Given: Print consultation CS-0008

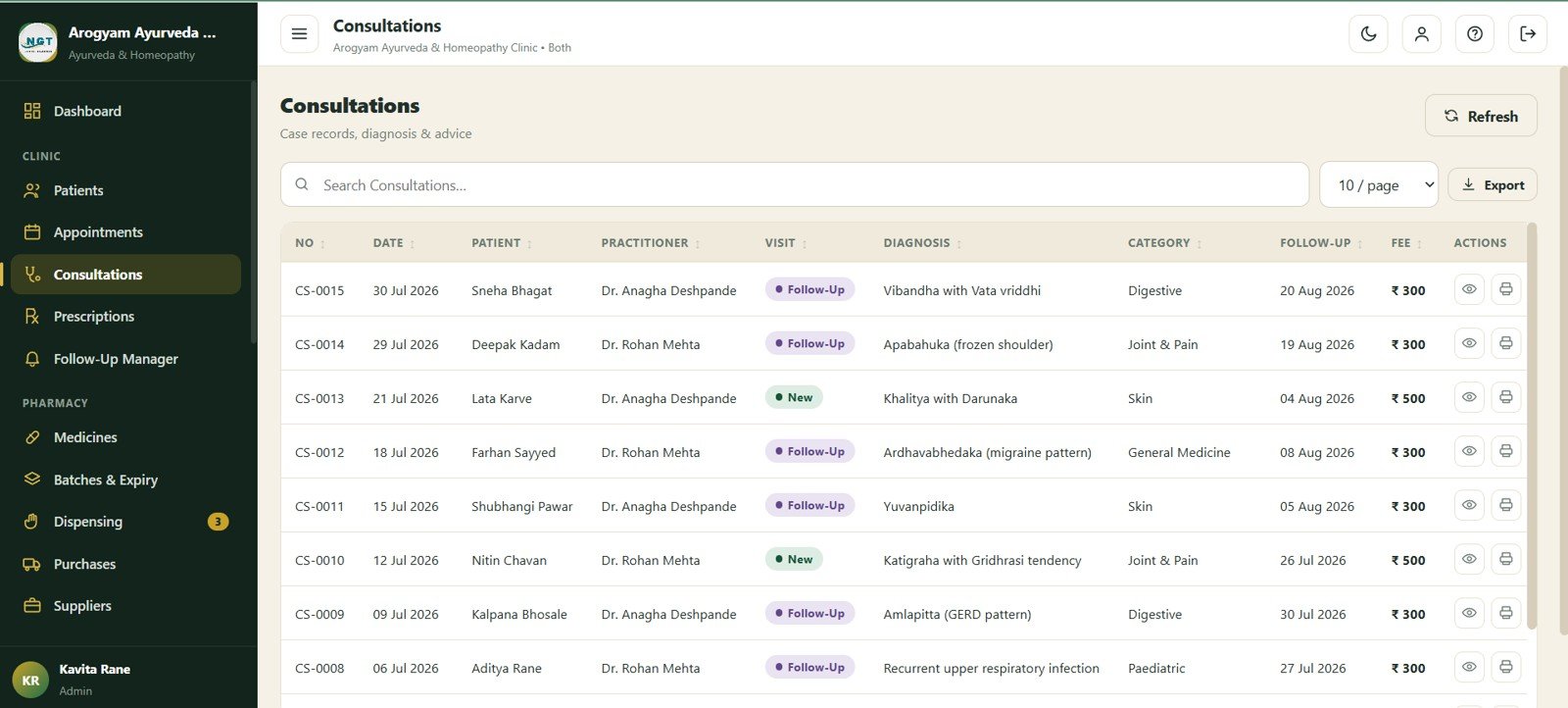Looking at the screenshot, I should [1505, 667].
